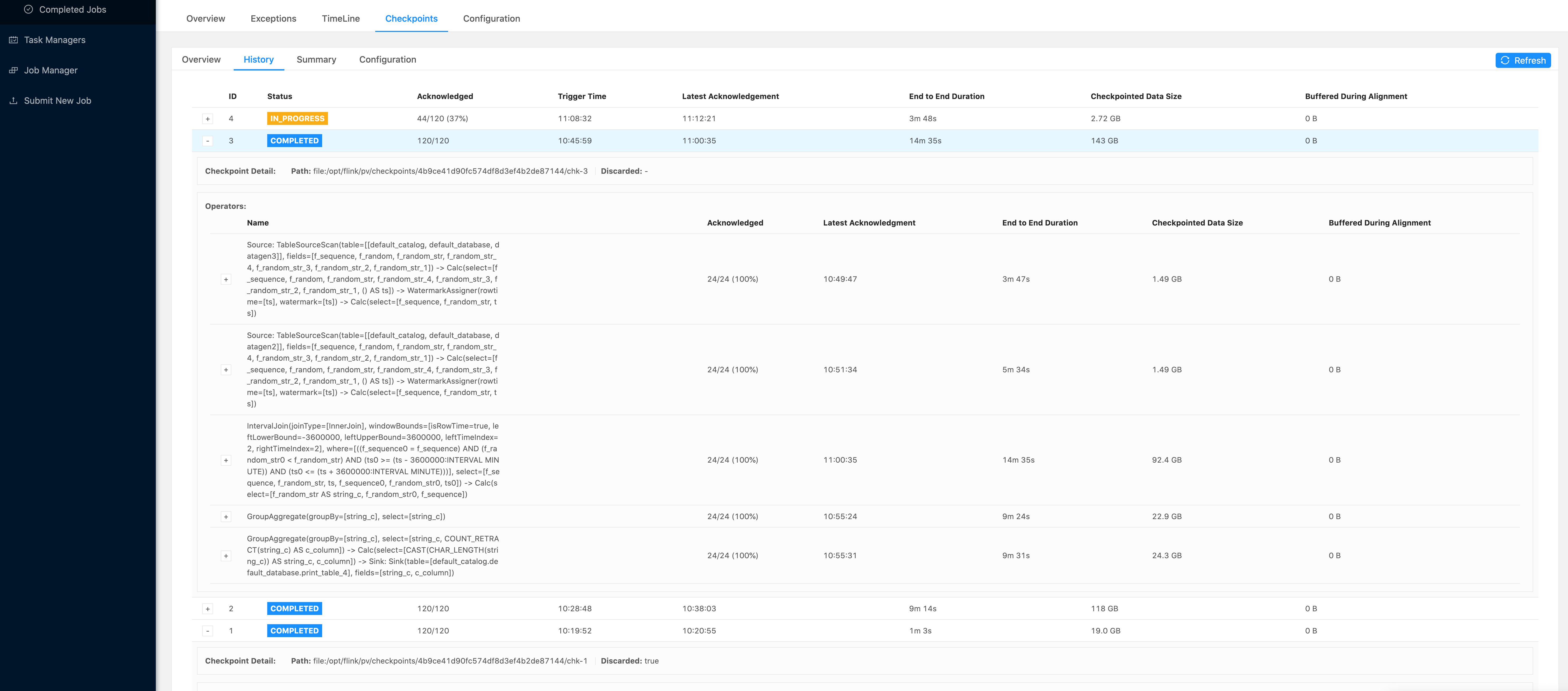
Task: Expand the IntervalJoin operator subtasks
Action: click(226, 461)
